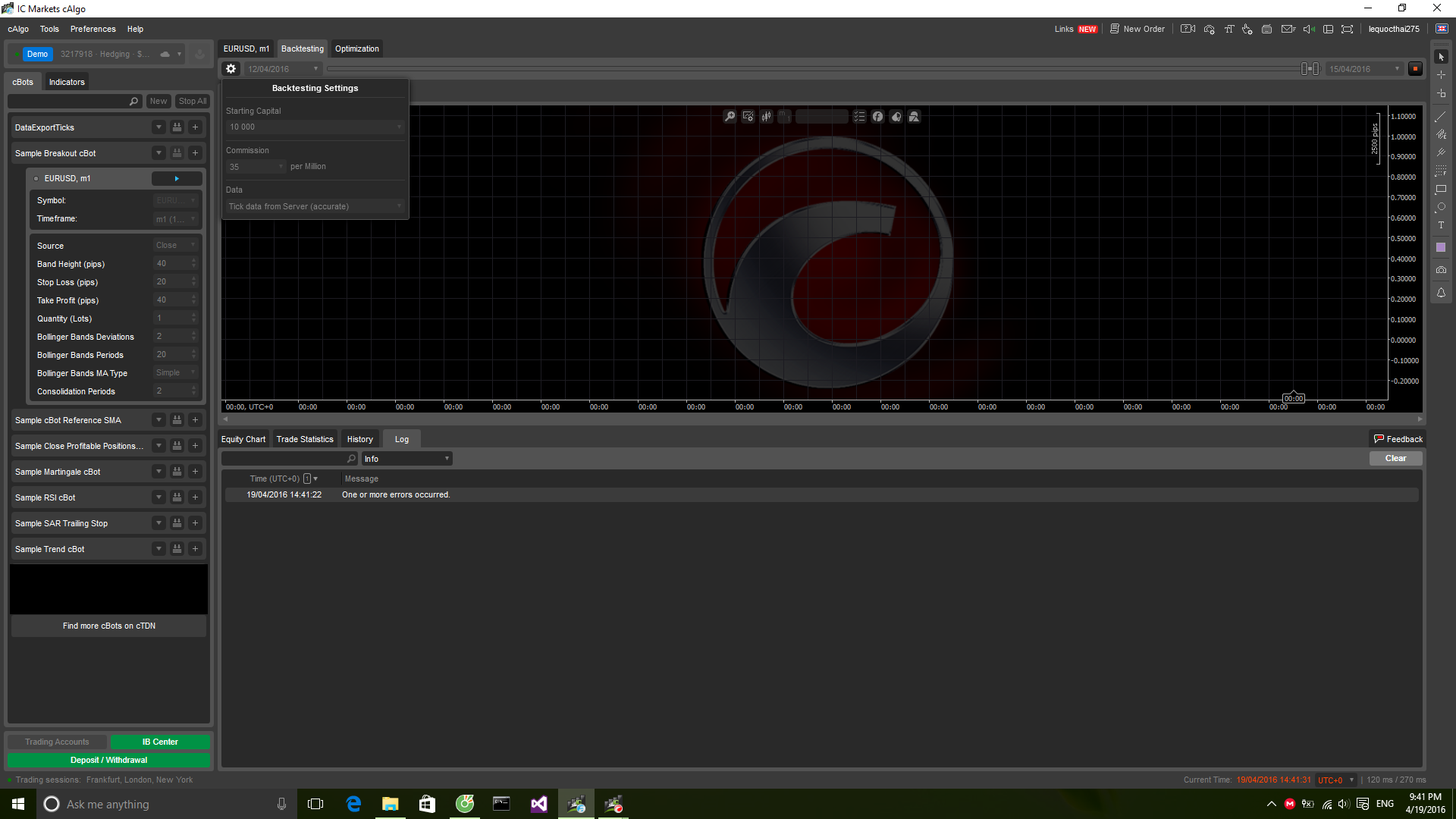Open the email notifications settings icon

coord(1288,29)
